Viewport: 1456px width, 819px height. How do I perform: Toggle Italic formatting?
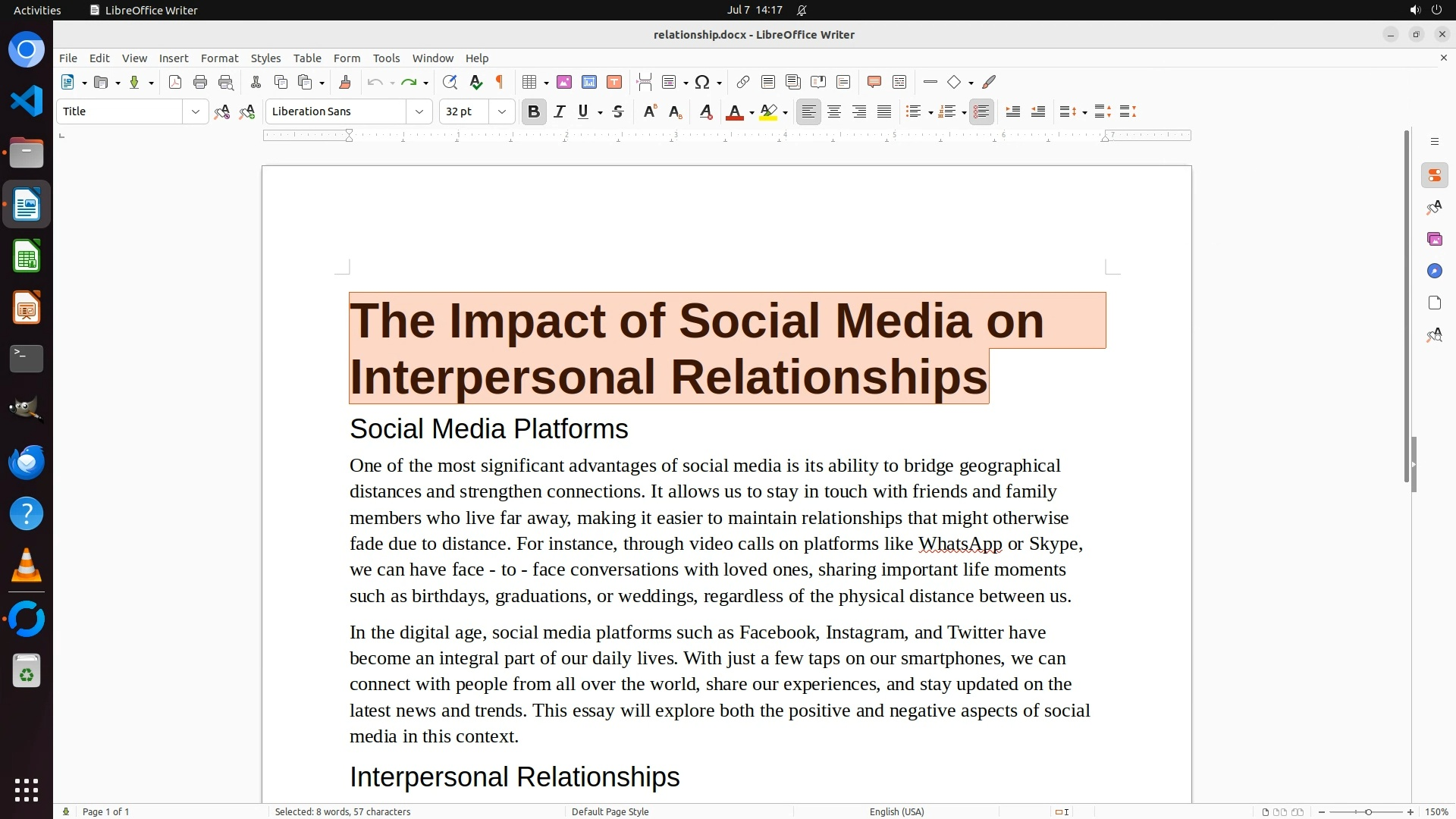click(x=560, y=112)
